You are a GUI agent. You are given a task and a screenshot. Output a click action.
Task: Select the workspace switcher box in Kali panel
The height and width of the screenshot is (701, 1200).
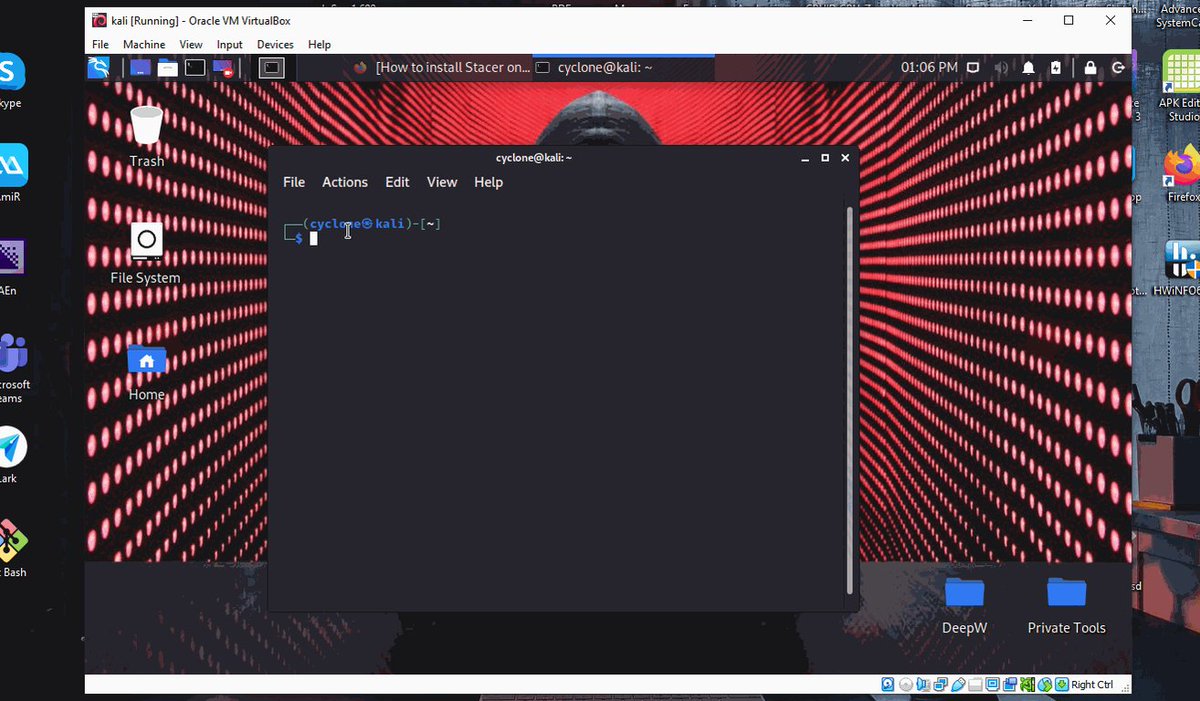pos(272,67)
